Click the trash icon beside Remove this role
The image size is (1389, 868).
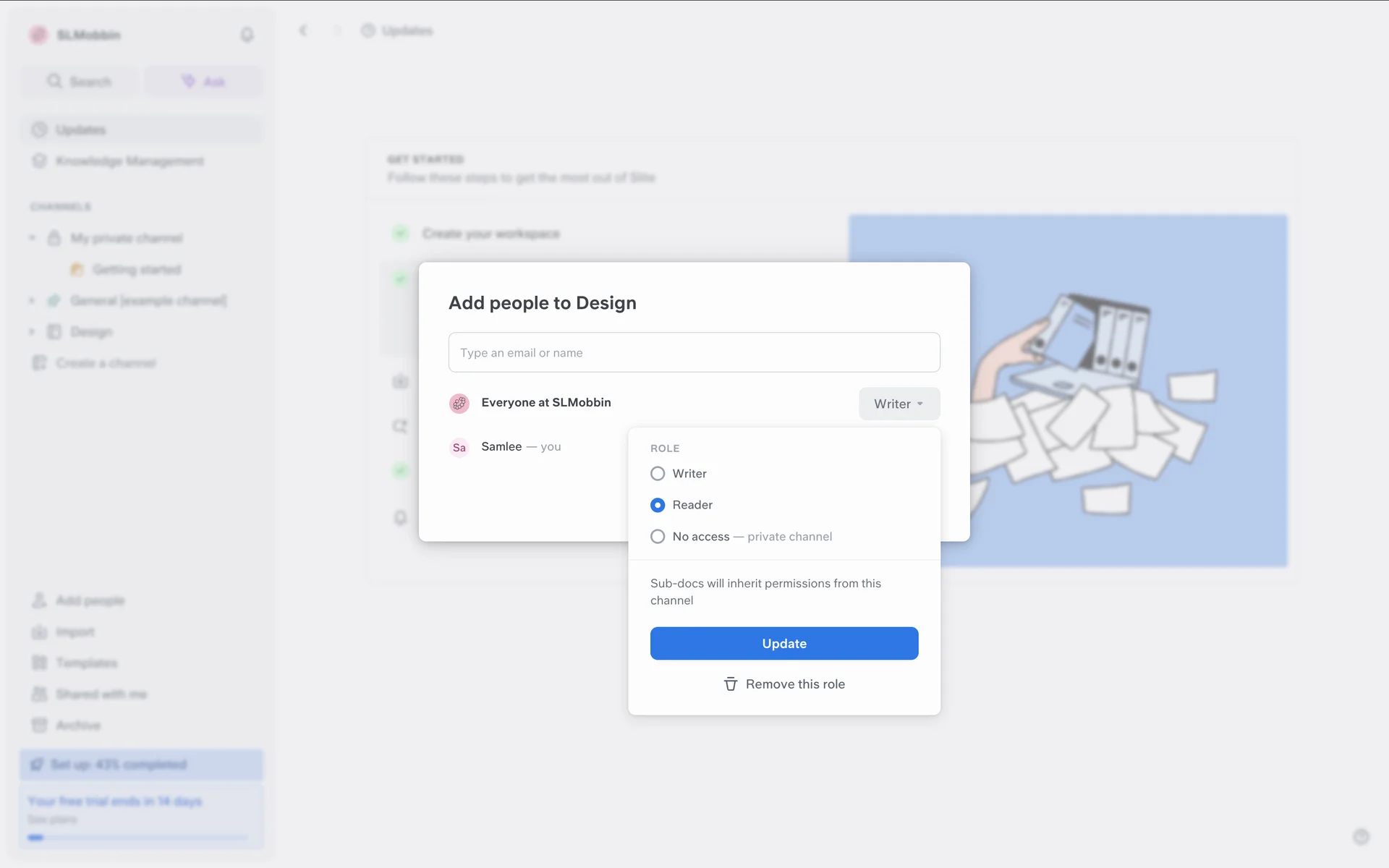[731, 684]
